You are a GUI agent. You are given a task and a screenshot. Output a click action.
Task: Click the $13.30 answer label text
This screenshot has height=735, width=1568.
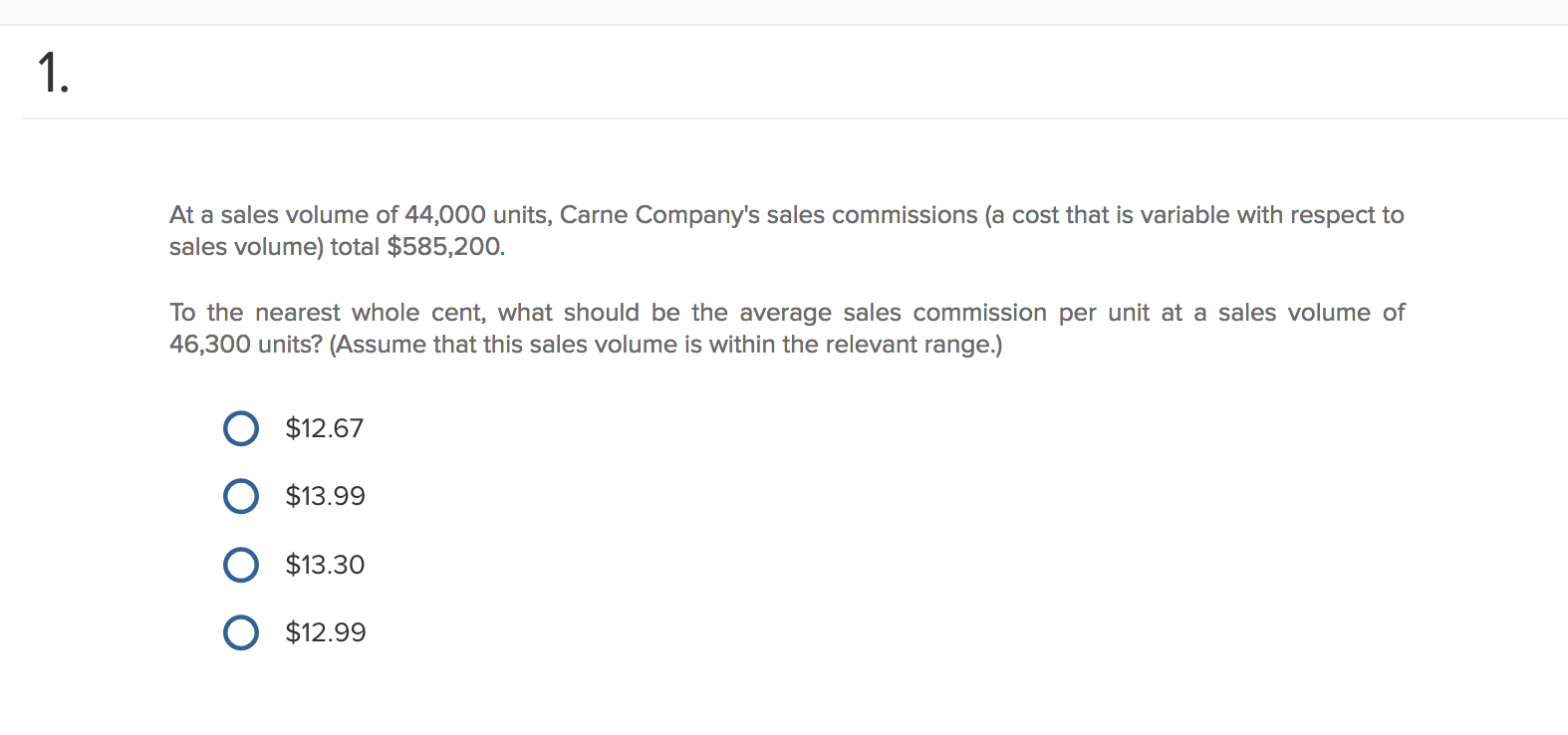click(x=325, y=565)
